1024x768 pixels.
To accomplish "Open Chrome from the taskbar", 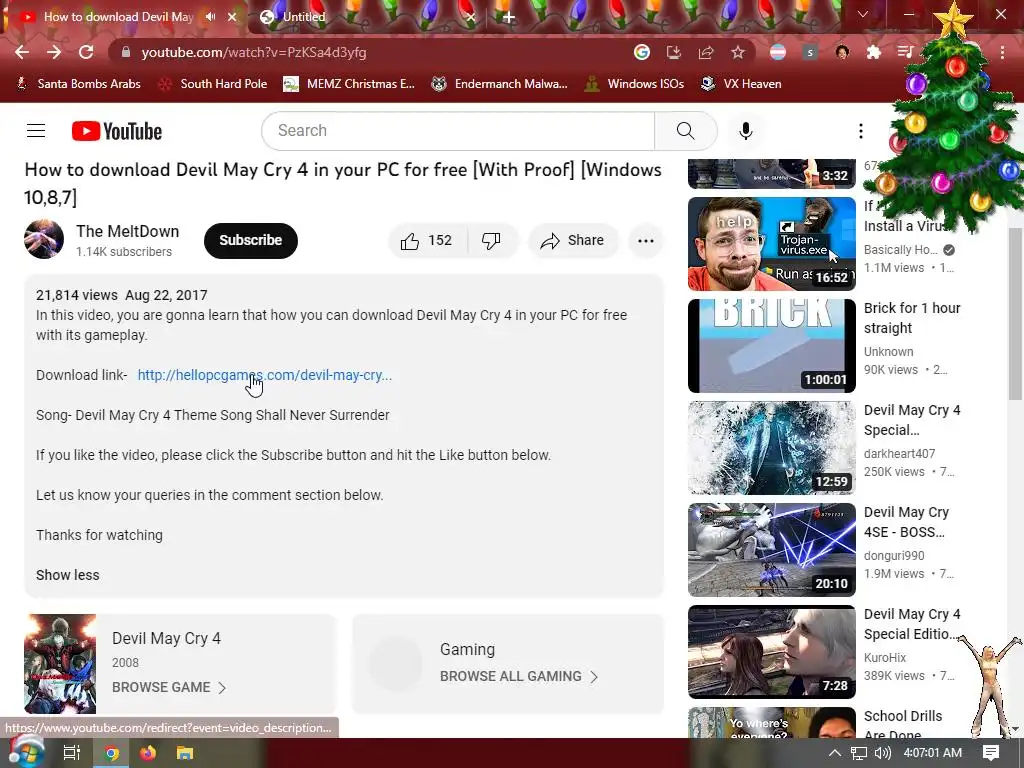I will (112, 753).
